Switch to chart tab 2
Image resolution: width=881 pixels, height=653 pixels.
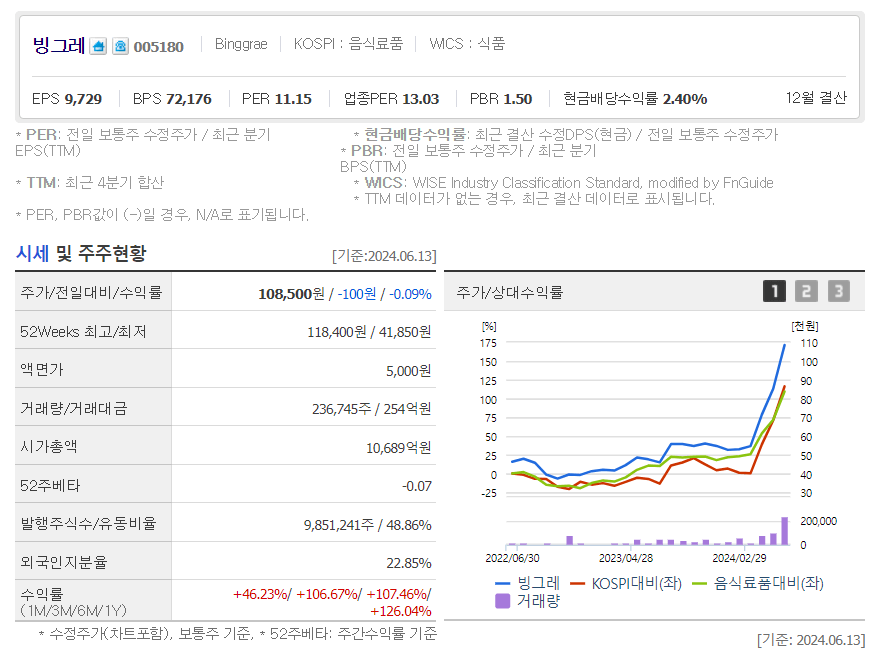(x=806, y=289)
